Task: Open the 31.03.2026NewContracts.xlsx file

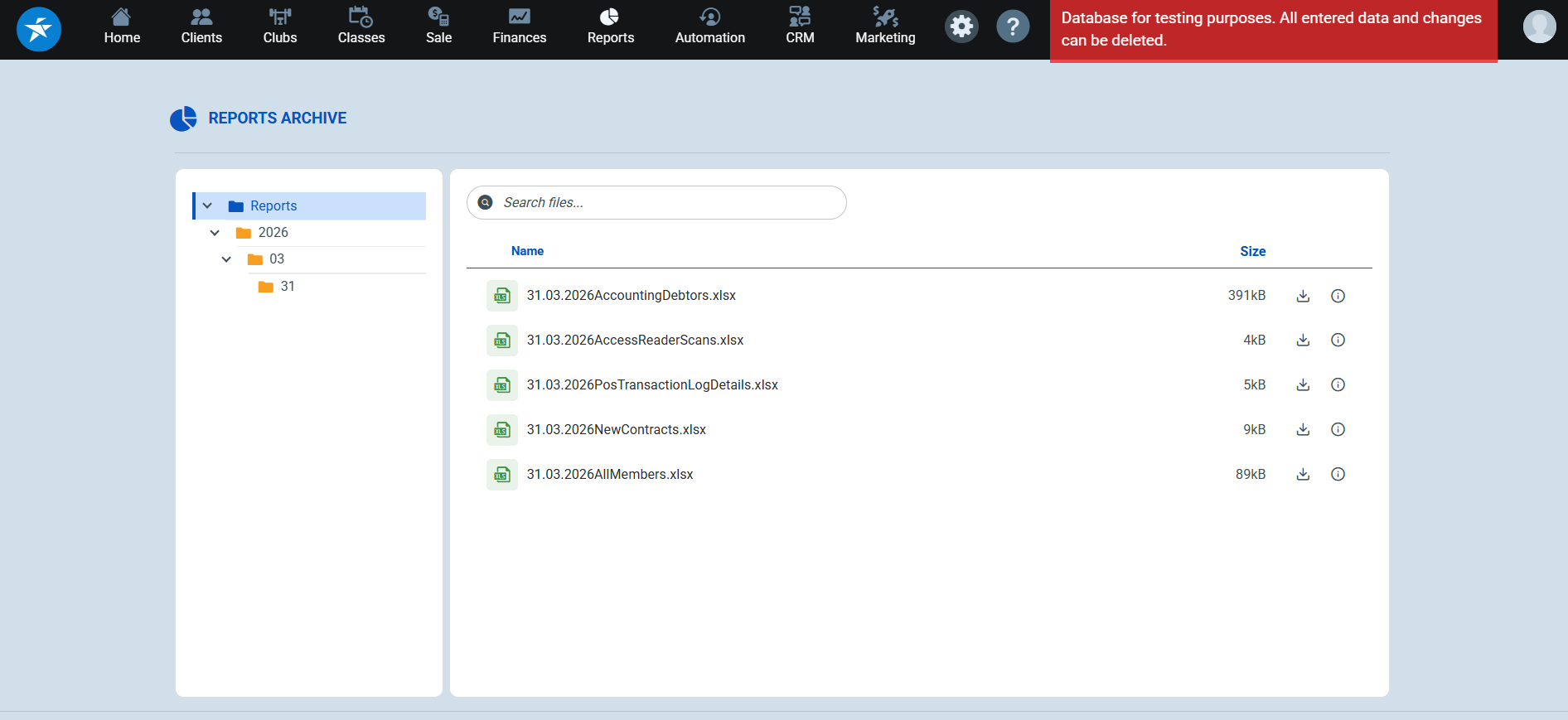Action: click(x=616, y=430)
